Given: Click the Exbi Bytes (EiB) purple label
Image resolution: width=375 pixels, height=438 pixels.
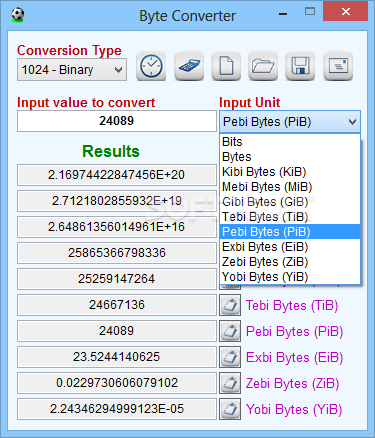Looking at the screenshot, I should tap(295, 357).
